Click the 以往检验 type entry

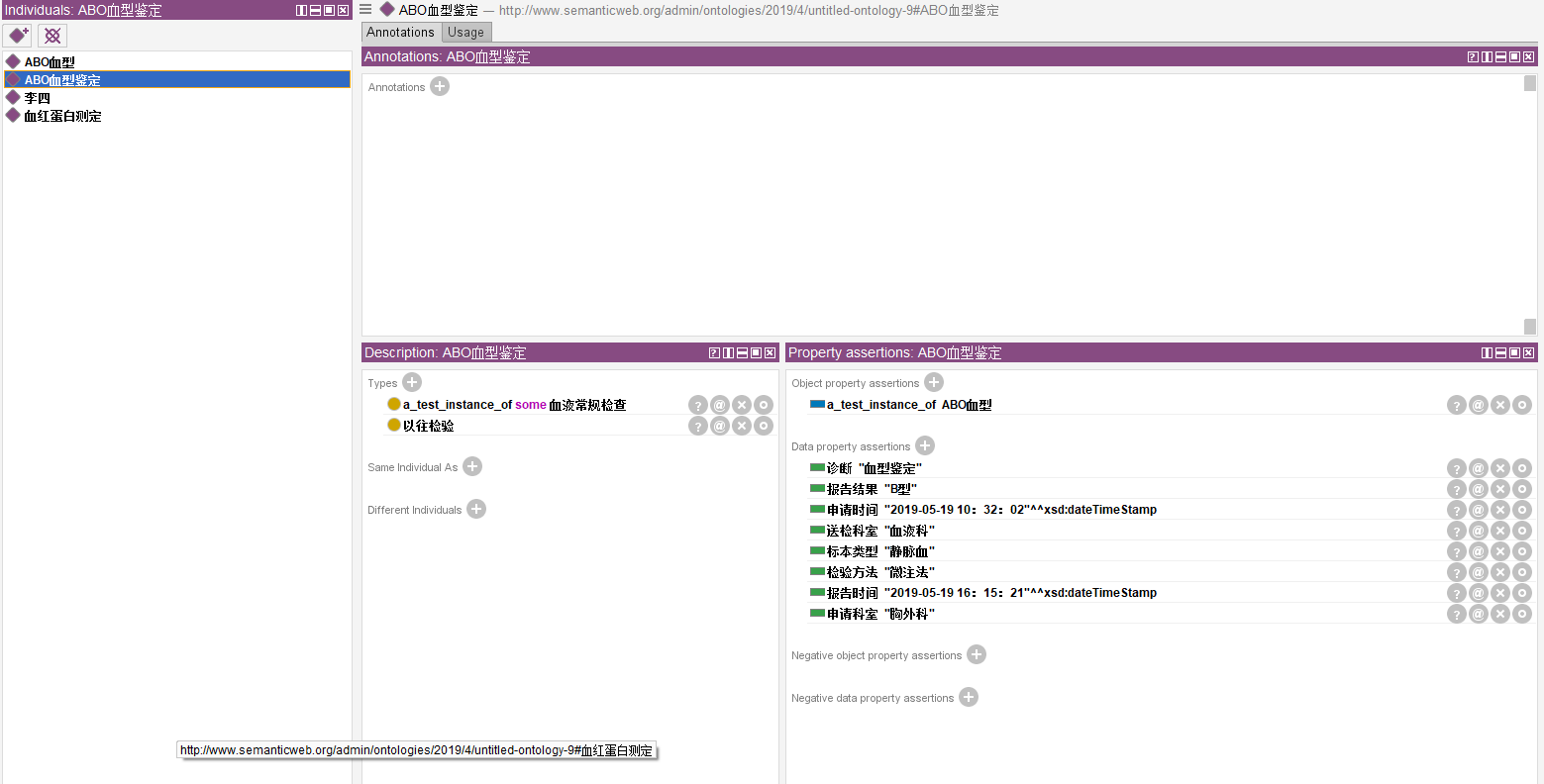click(x=428, y=426)
